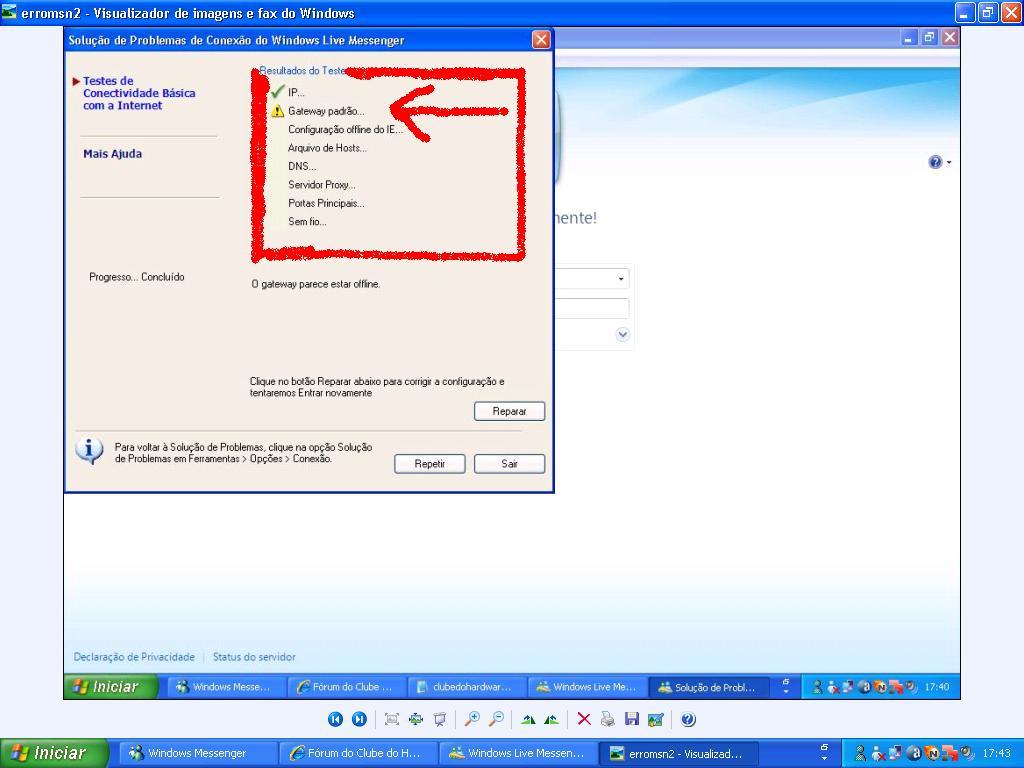This screenshot has width=1024, height=768.
Task: Click orange N tray icon in bottom taskbar
Action: [x=932, y=753]
